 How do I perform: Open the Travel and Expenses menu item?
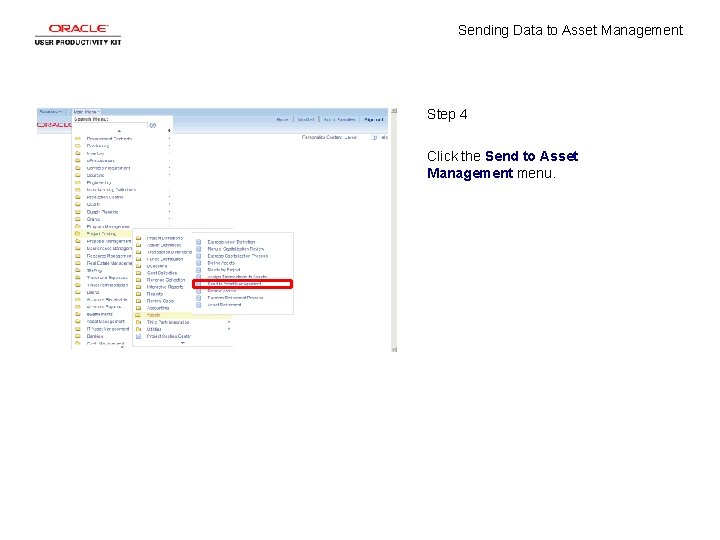click(x=107, y=278)
